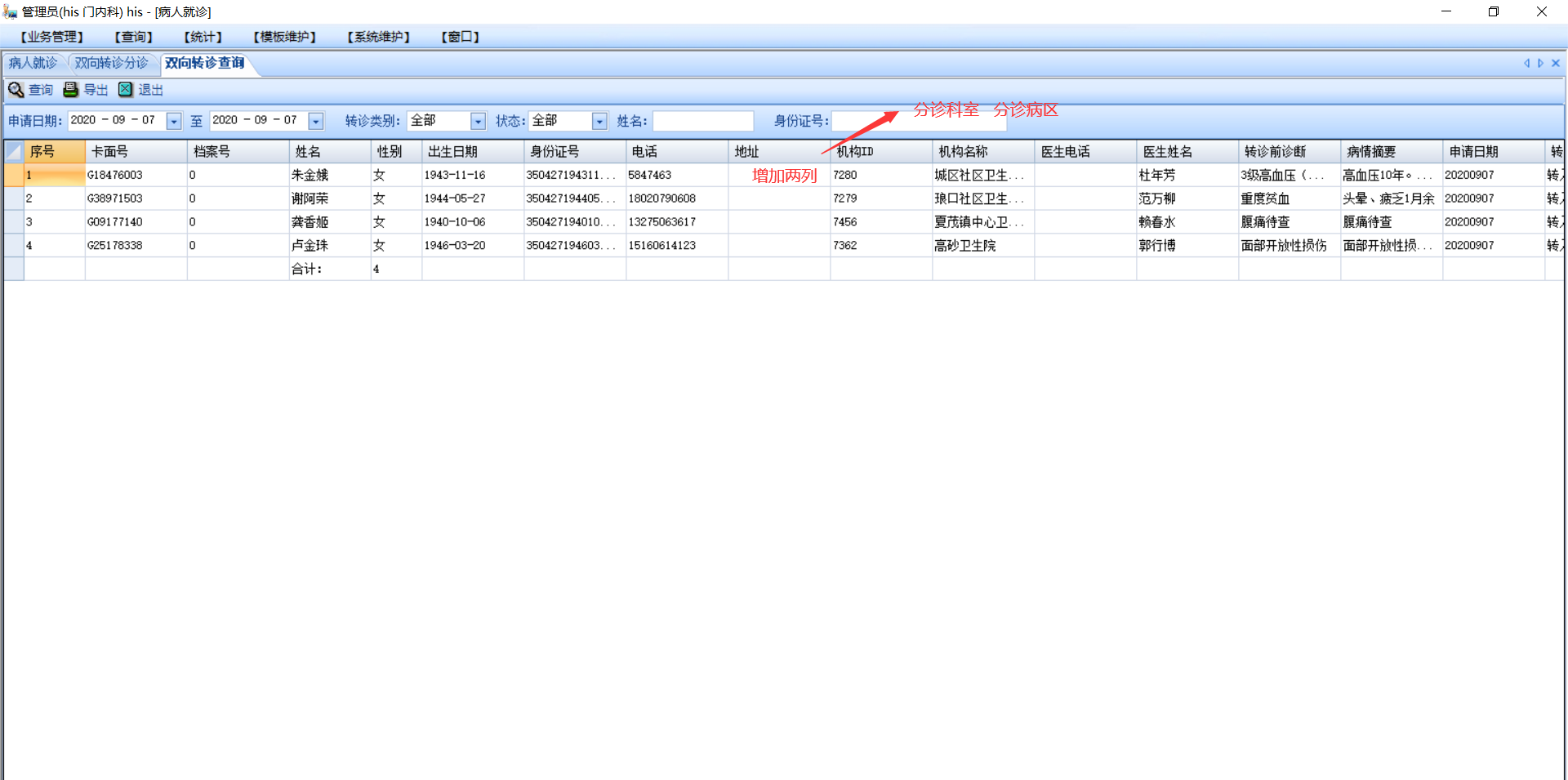Click birth date 1943-11-16
The height and width of the screenshot is (780, 1568).
pos(455,175)
